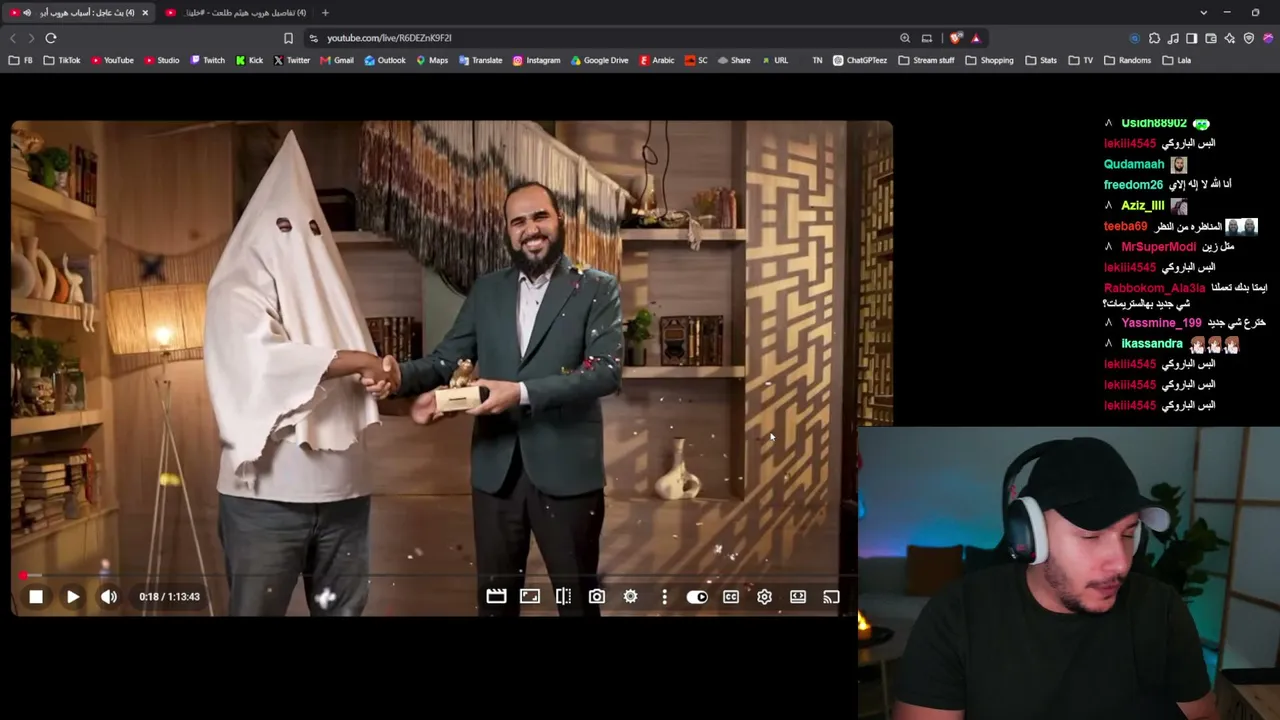Click the Brave shields lion icon
The width and height of the screenshot is (1280, 720).
[957, 38]
